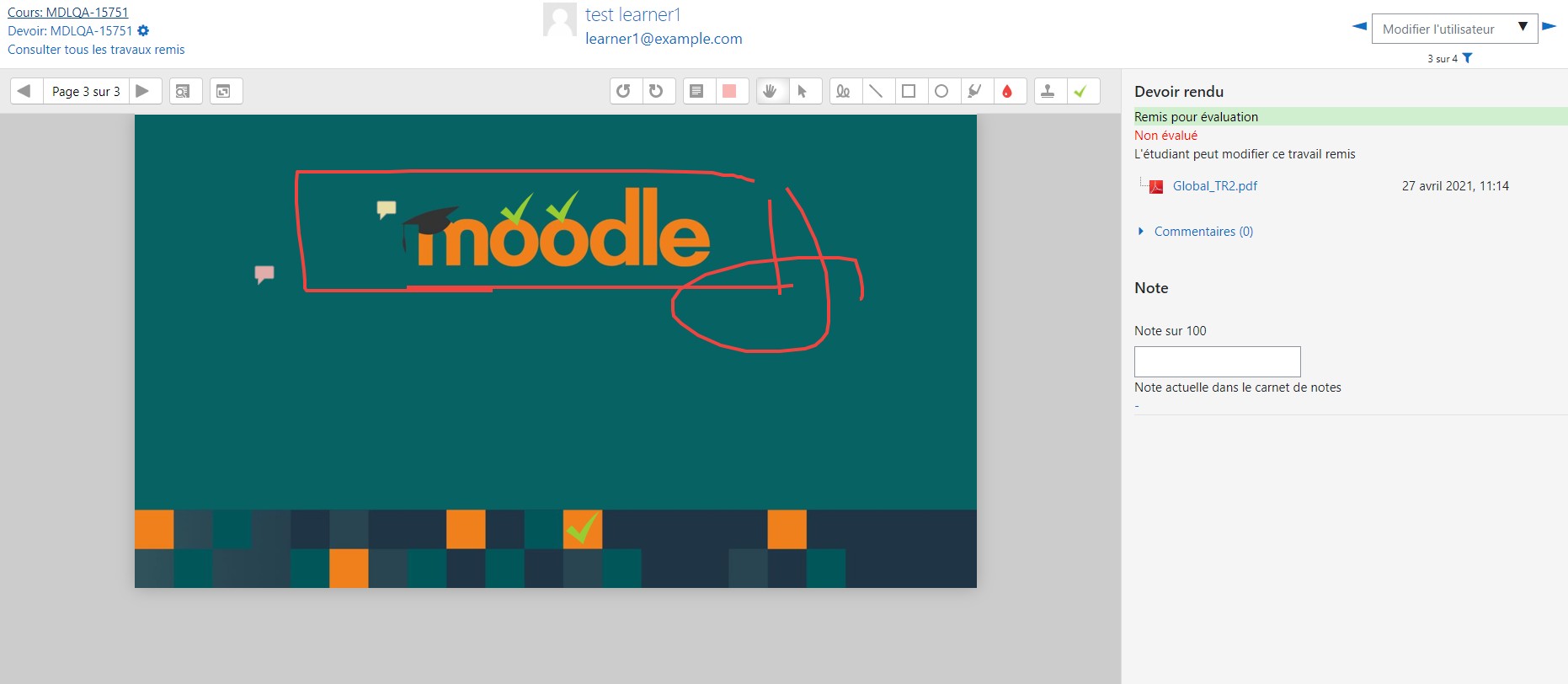
Task: Open the user filter funnel icon
Action: click(x=1468, y=58)
